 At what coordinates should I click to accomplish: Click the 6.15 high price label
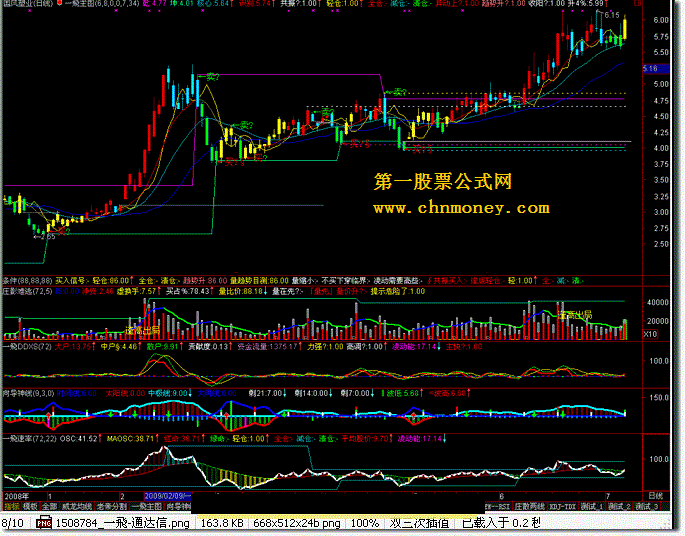(611, 15)
